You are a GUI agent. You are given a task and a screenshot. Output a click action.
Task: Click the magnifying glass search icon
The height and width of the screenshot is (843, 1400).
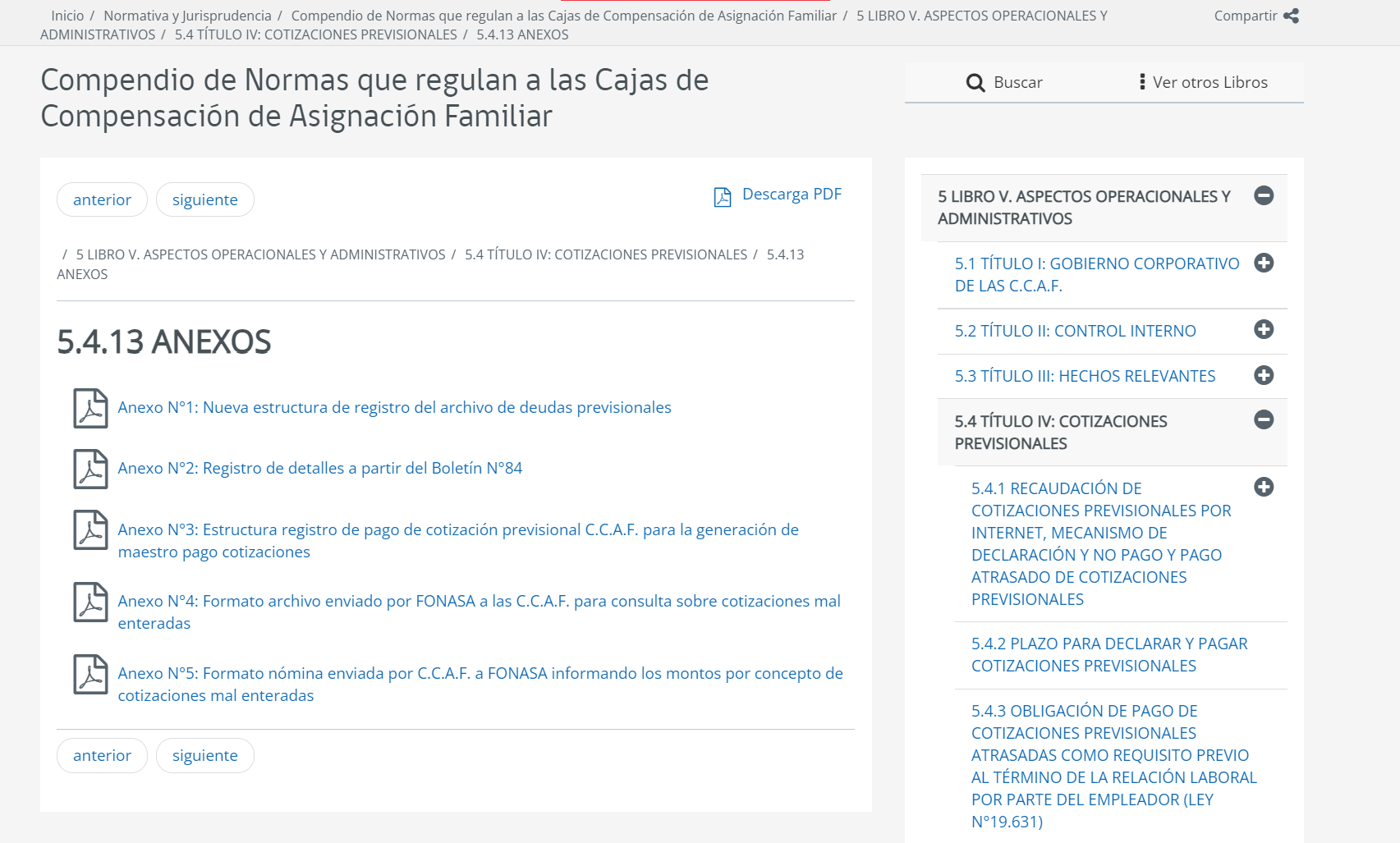(x=975, y=83)
